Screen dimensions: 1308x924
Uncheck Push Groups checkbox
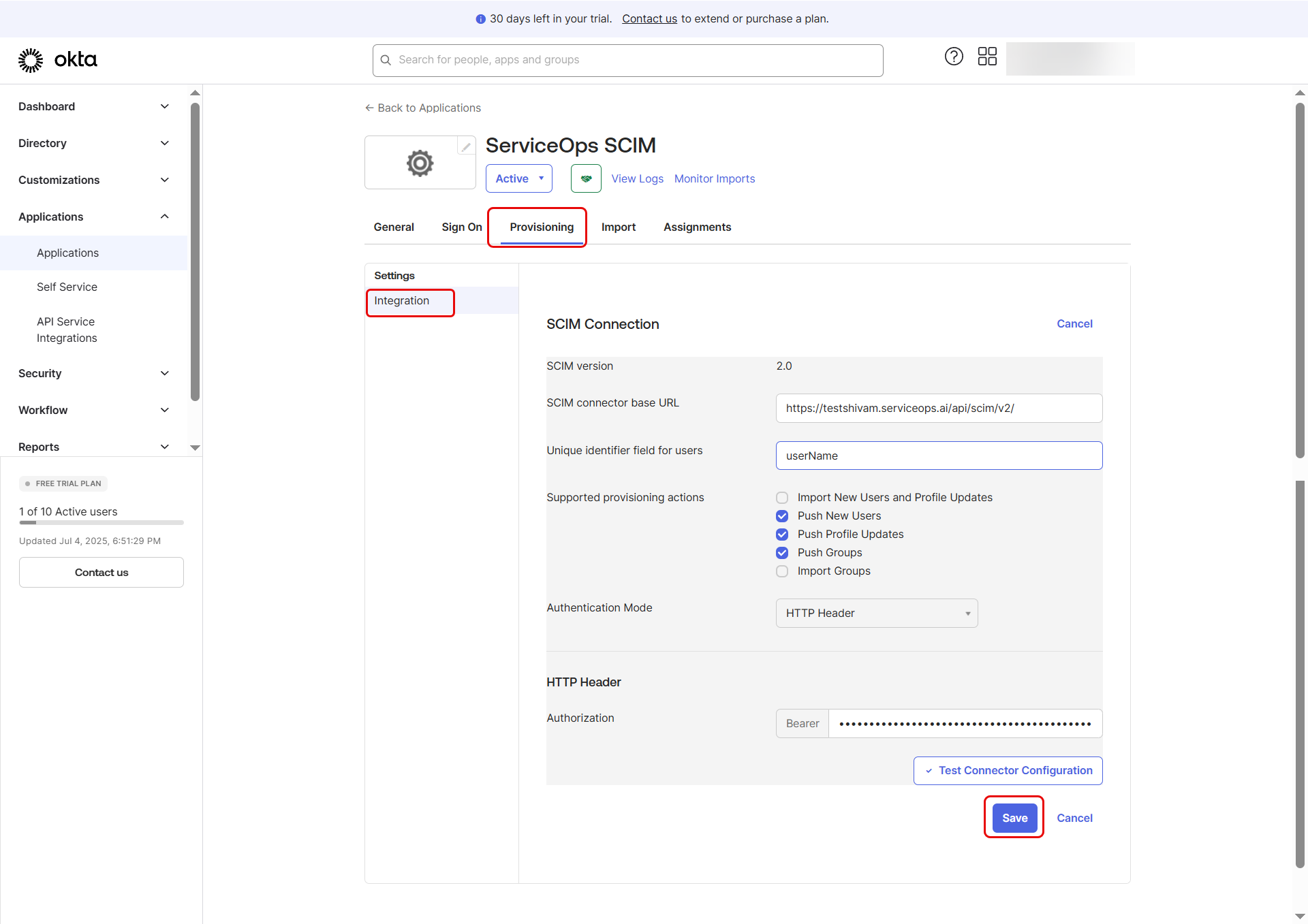[x=782, y=553]
